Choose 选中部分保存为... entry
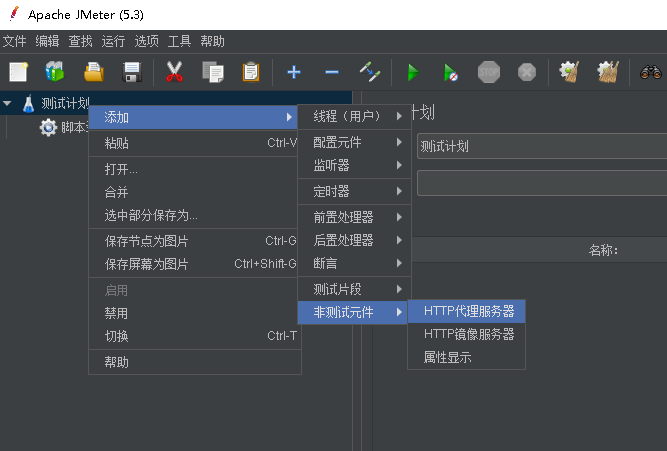 [x=193, y=215]
